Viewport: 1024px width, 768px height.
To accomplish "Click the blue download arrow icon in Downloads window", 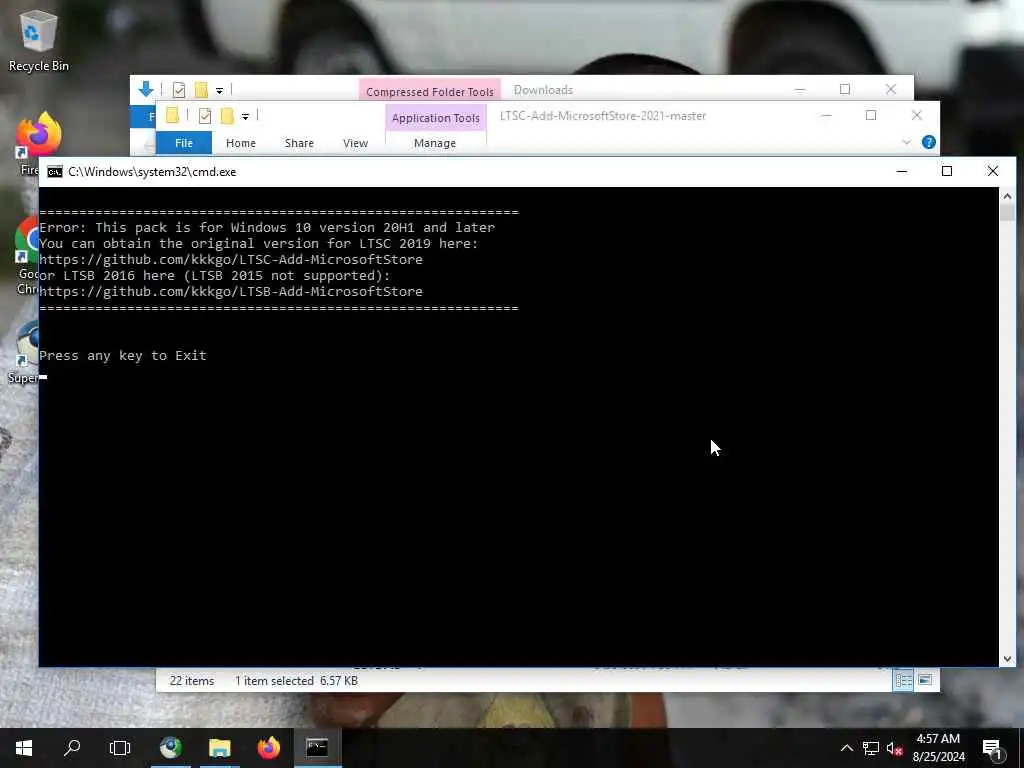I will [146, 89].
